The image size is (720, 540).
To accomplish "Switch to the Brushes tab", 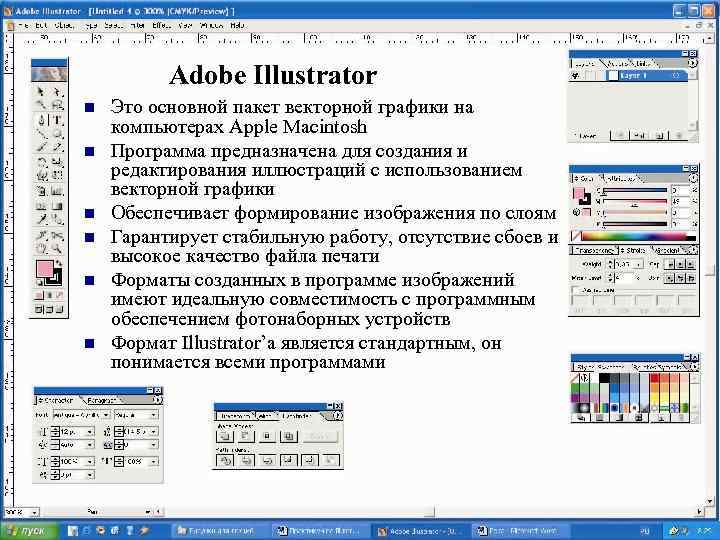I will 645,367.
